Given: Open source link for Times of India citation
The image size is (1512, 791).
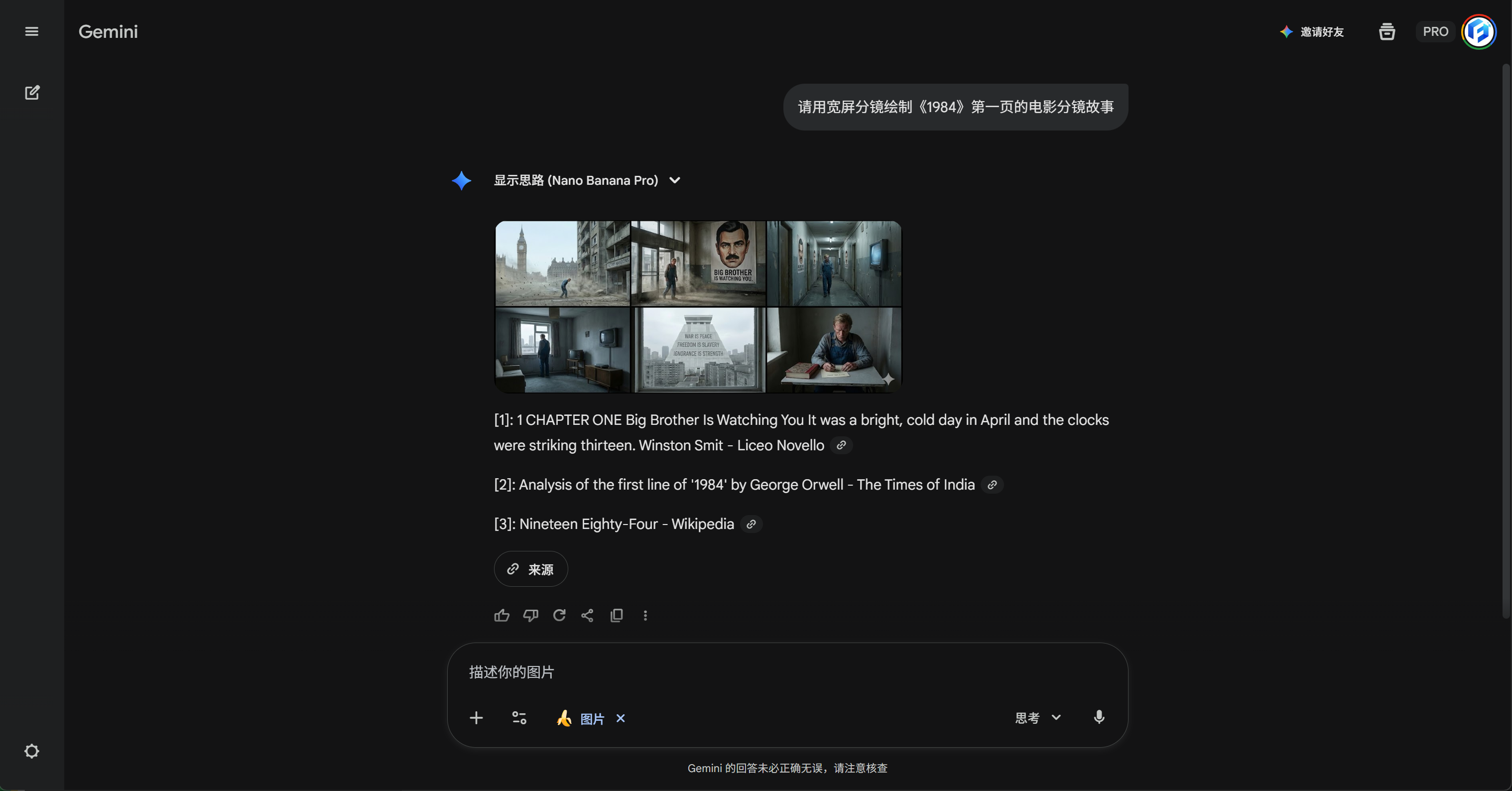Looking at the screenshot, I should tap(992, 485).
